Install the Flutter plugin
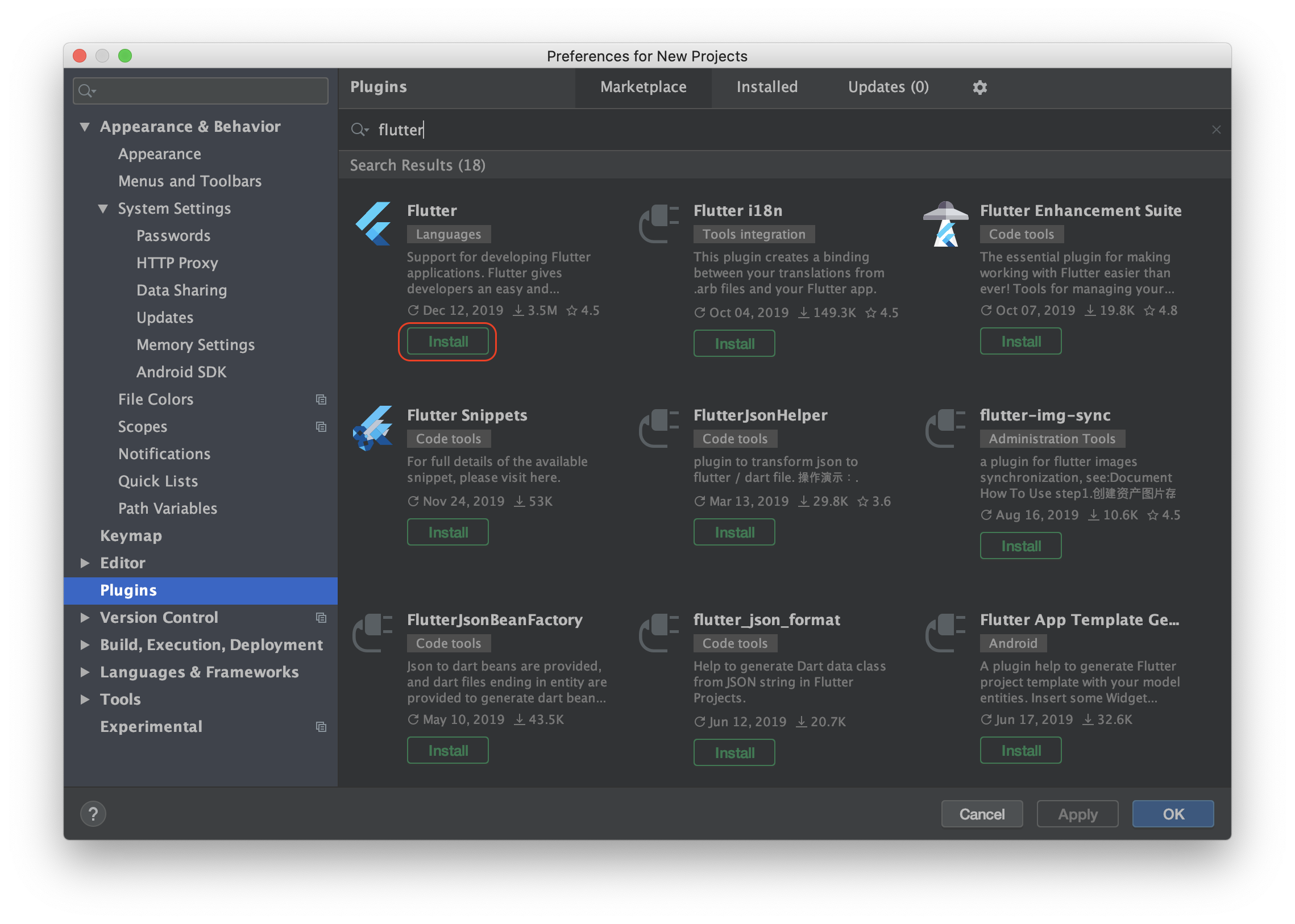Screen dimensions: 1295x924 448,342
